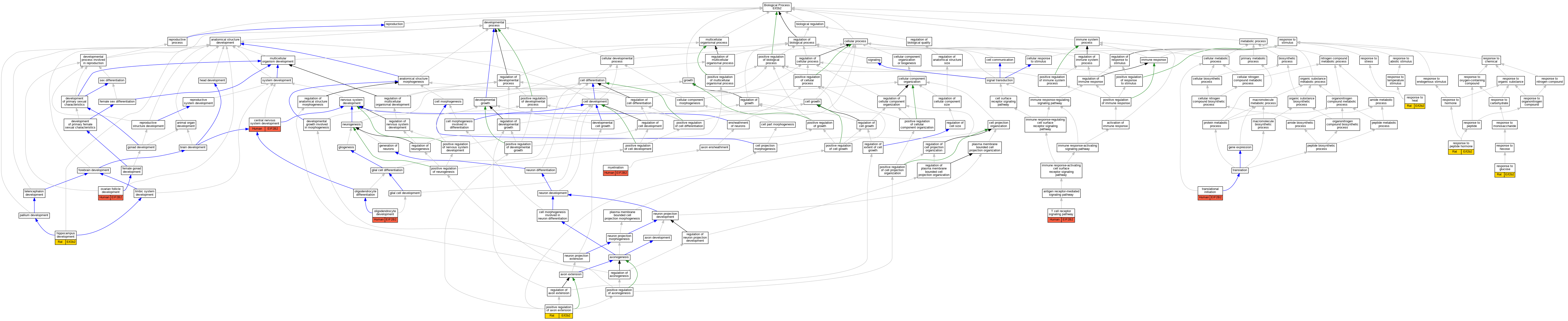
Task: Click the 'biological regulation' node
Action: [x=810, y=24]
